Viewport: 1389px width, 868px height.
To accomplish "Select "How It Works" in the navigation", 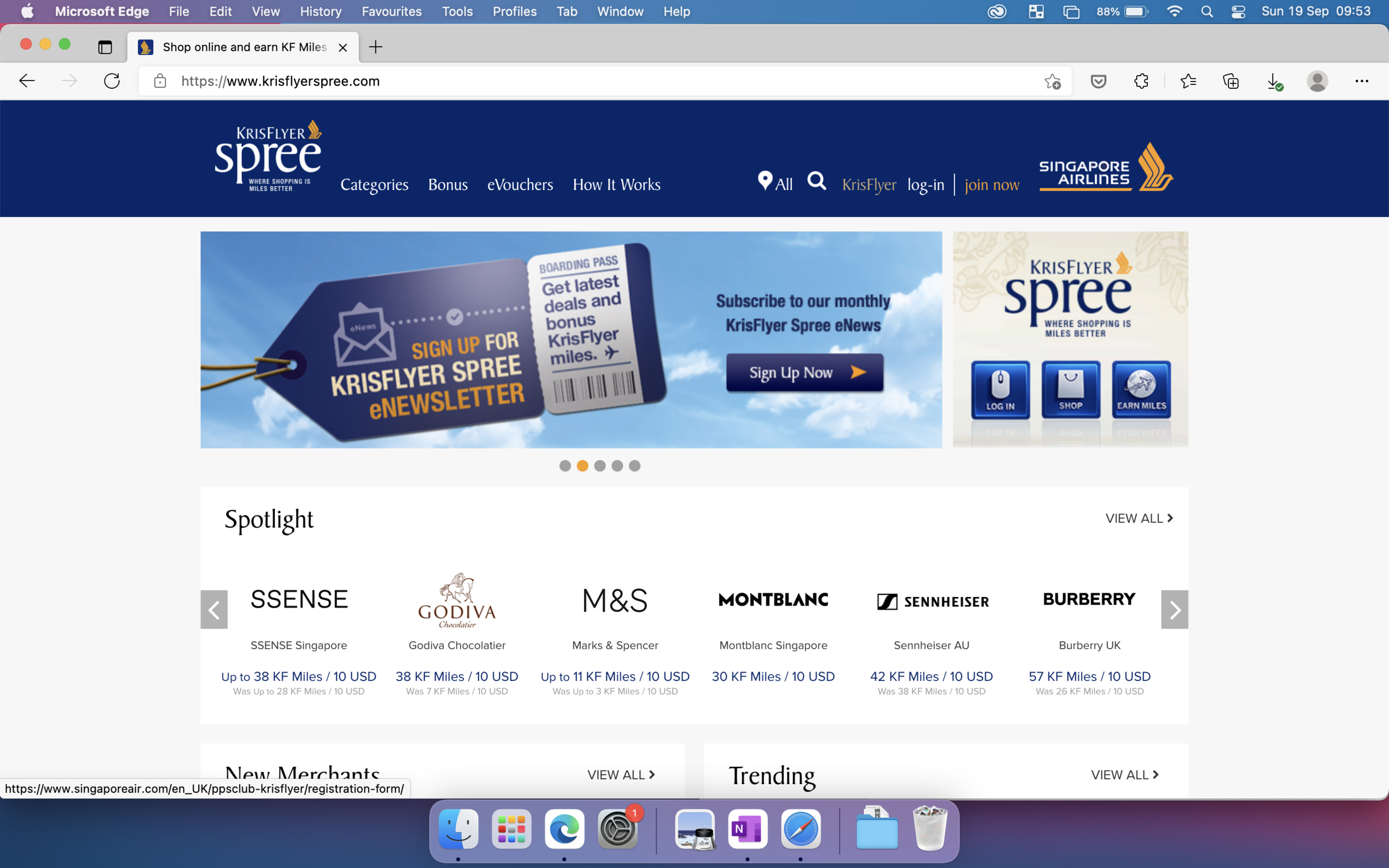I will tap(616, 184).
